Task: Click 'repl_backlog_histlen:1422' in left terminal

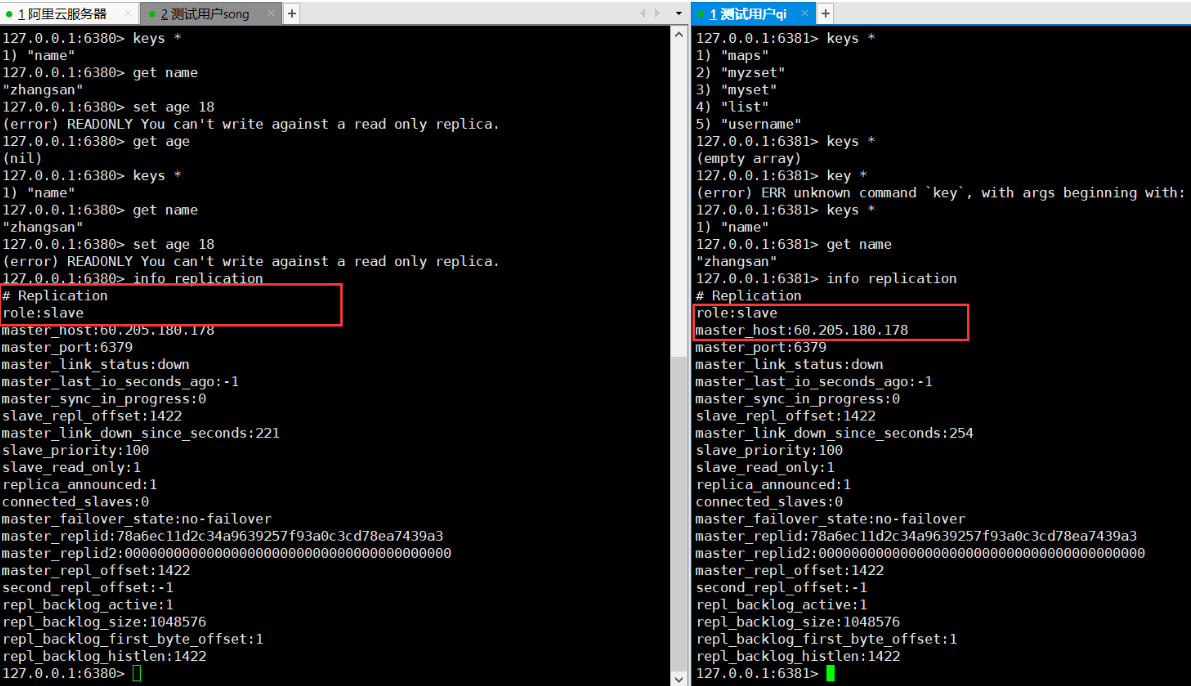Action: (x=104, y=656)
